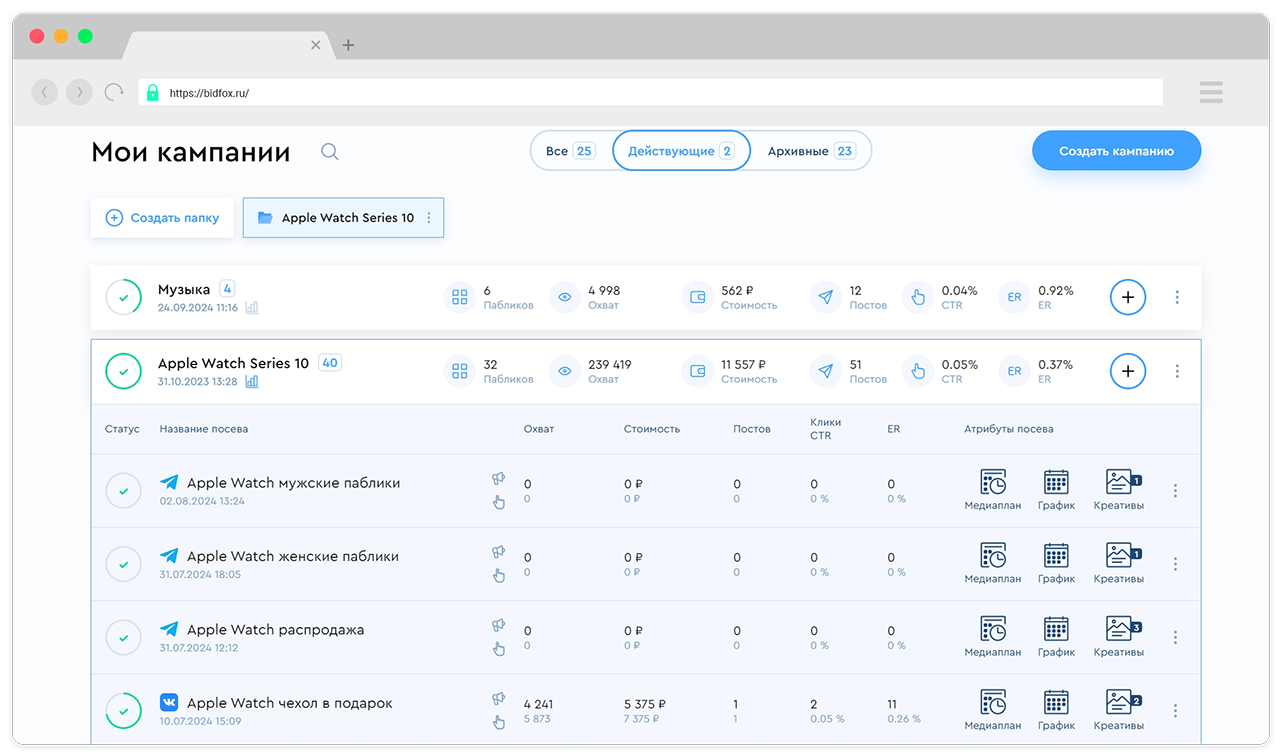Click Создать папку button
The image size is (1280, 756).
tap(162, 218)
